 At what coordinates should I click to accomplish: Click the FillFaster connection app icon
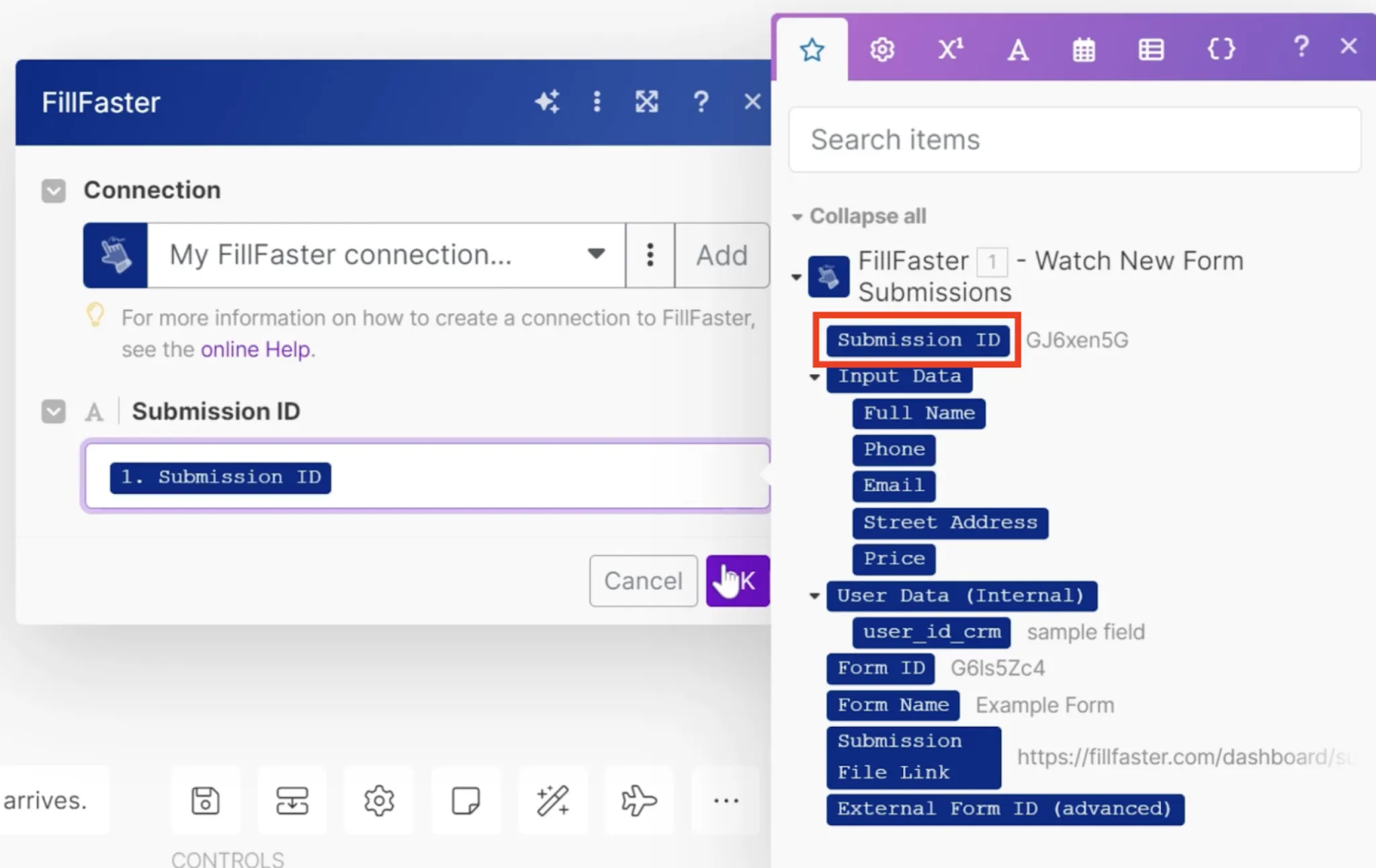click(x=116, y=255)
